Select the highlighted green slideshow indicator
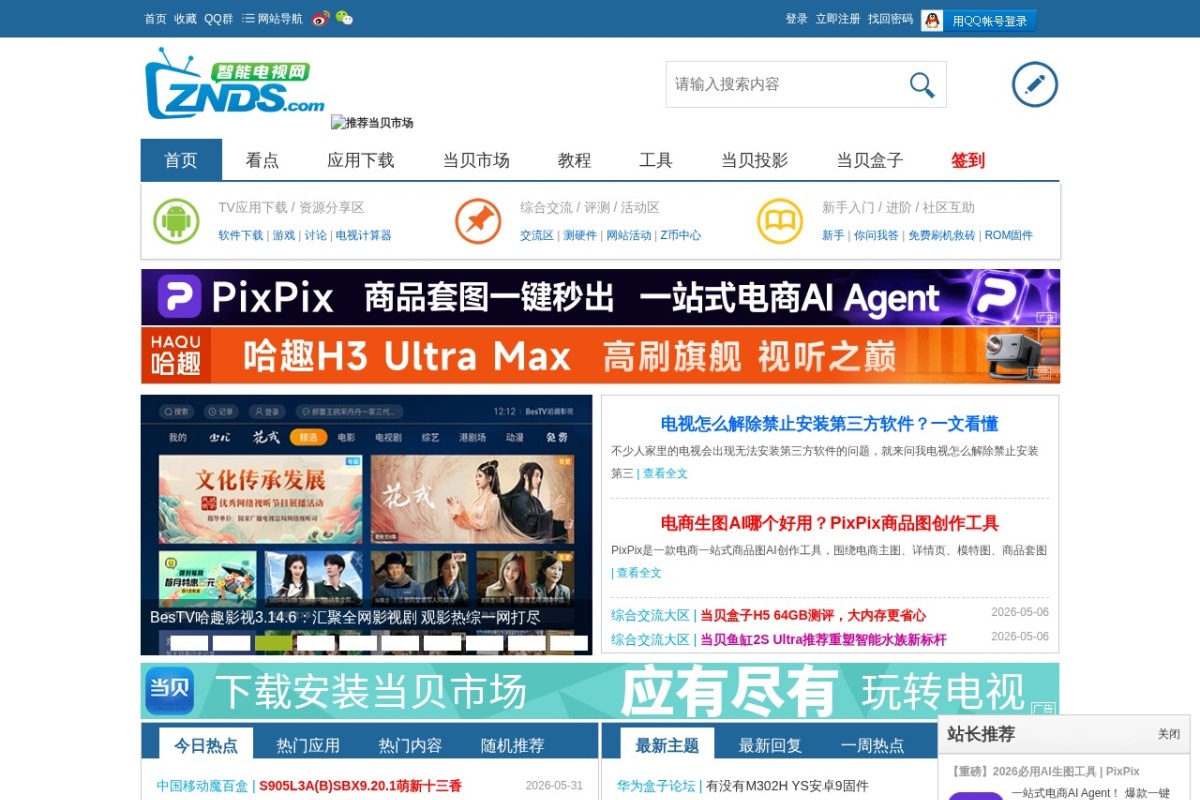 [274, 643]
